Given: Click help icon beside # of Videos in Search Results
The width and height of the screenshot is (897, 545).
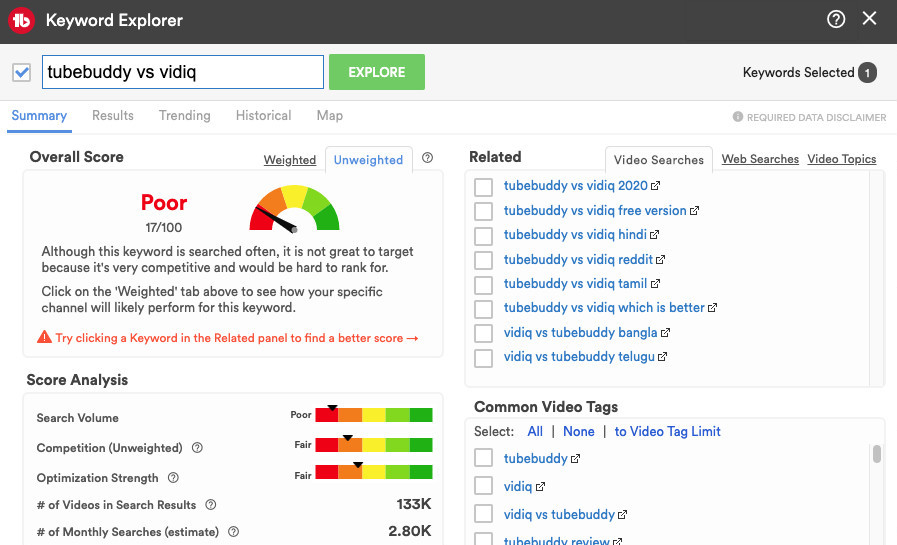Looking at the screenshot, I should (211, 504).
